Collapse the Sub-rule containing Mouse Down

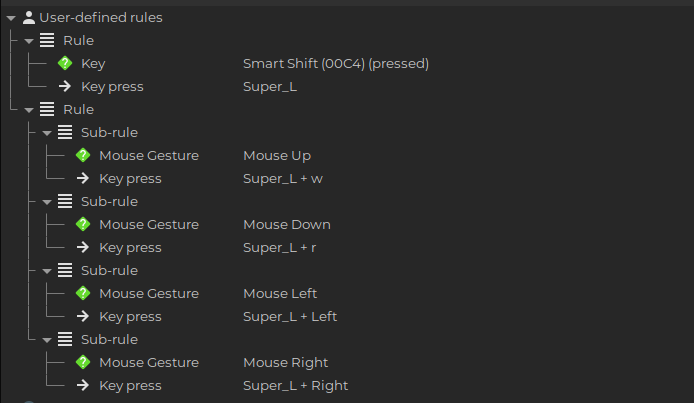click(x=47, y=202)
